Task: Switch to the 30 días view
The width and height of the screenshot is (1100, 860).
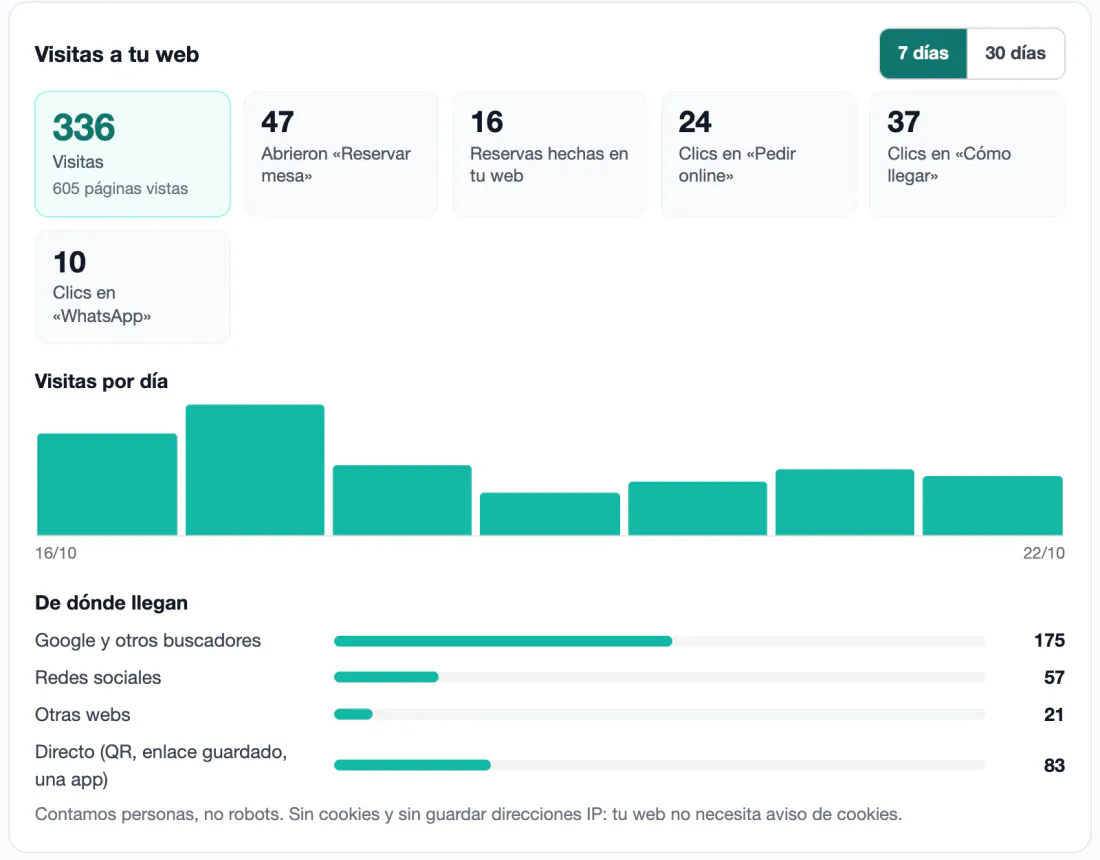Action: [1015, 53]
